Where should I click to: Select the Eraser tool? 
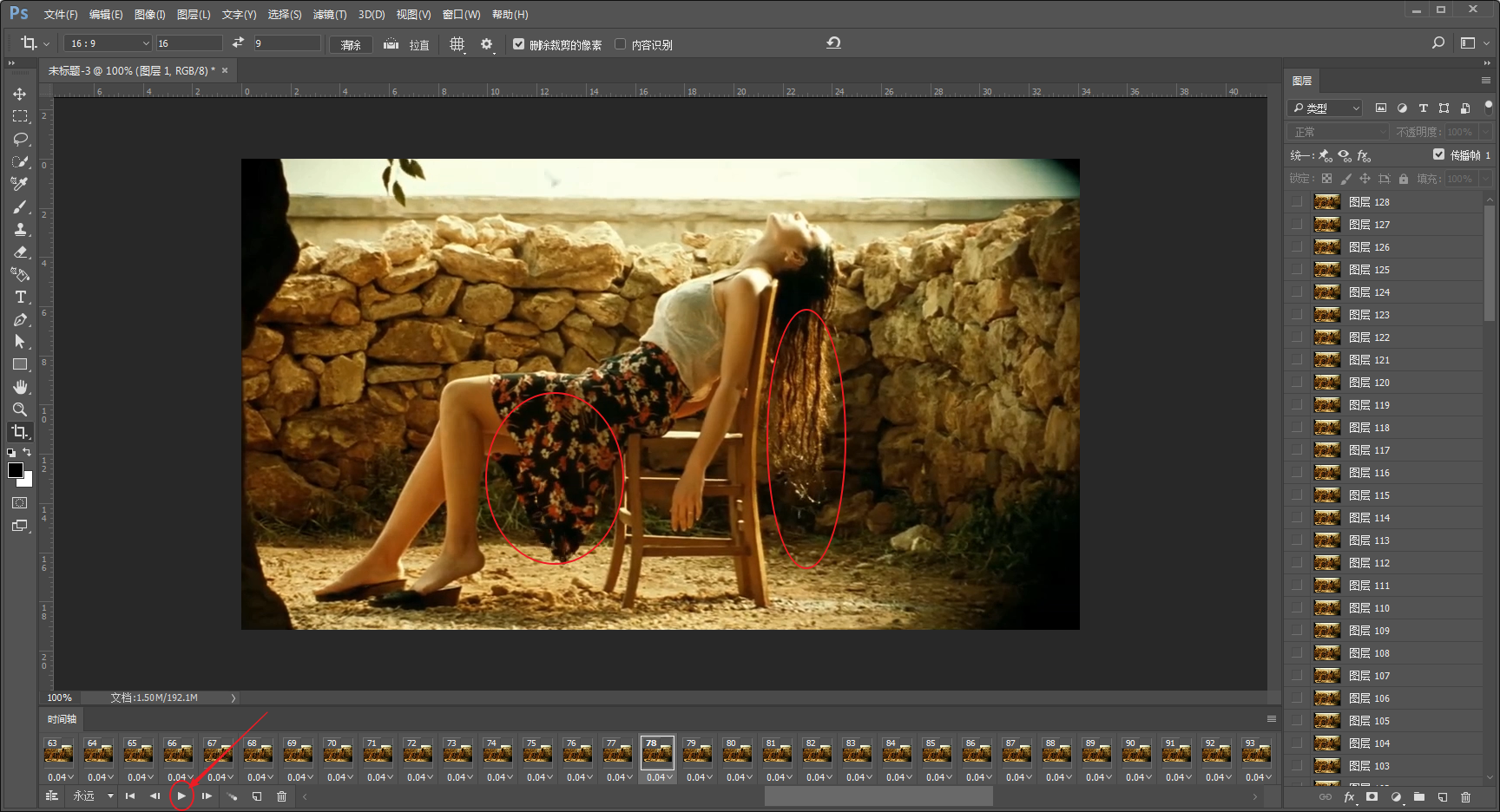point(20,252)
